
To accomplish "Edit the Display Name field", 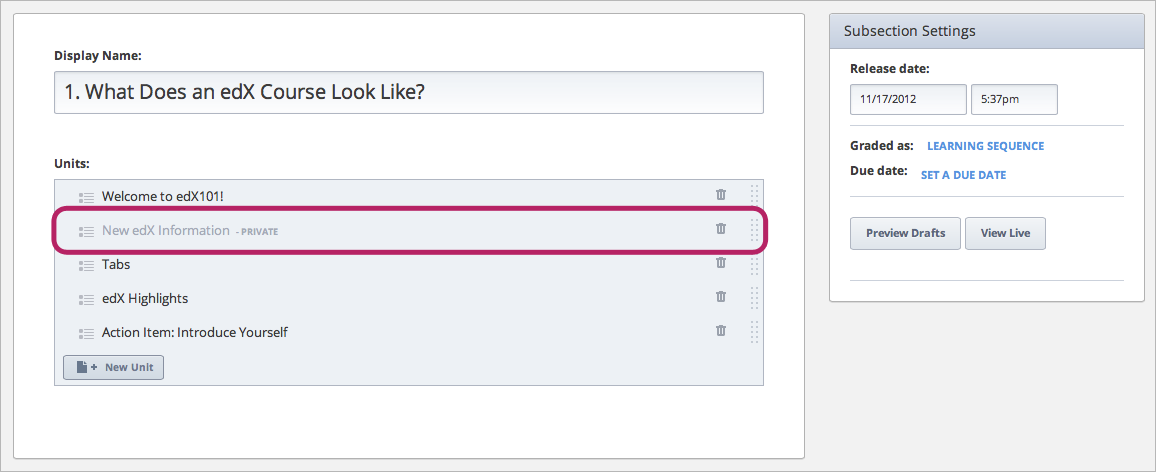I will 408,92.
